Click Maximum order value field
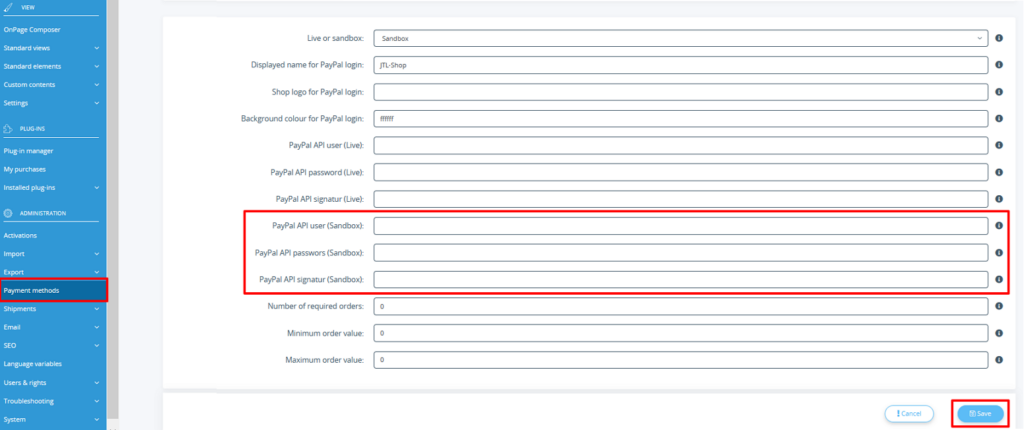This screenshot has width=1024, height=430. tap(680, 360)
